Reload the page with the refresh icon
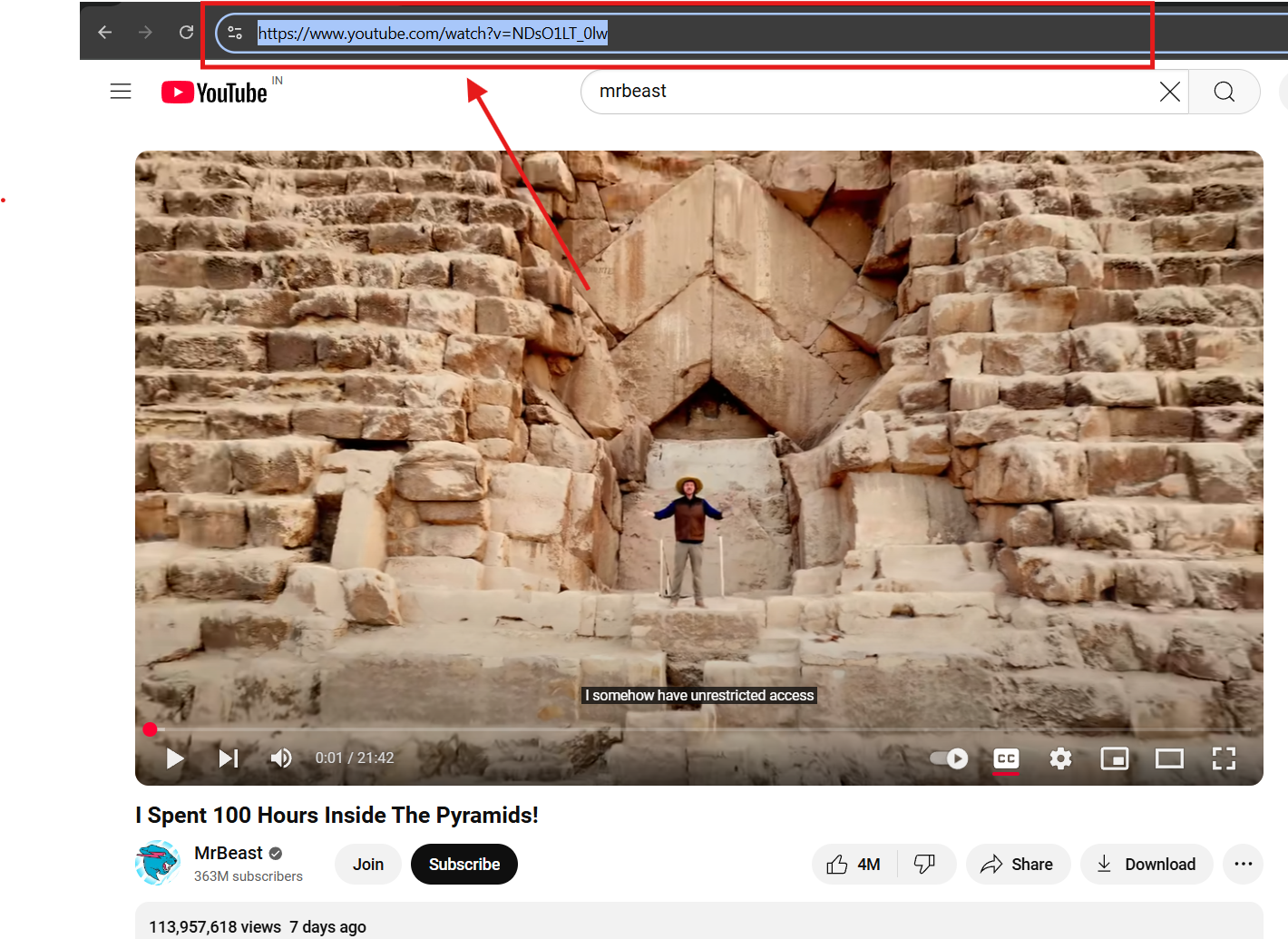The height and width of the screenshot is (939, 1288). click(186, 33)
